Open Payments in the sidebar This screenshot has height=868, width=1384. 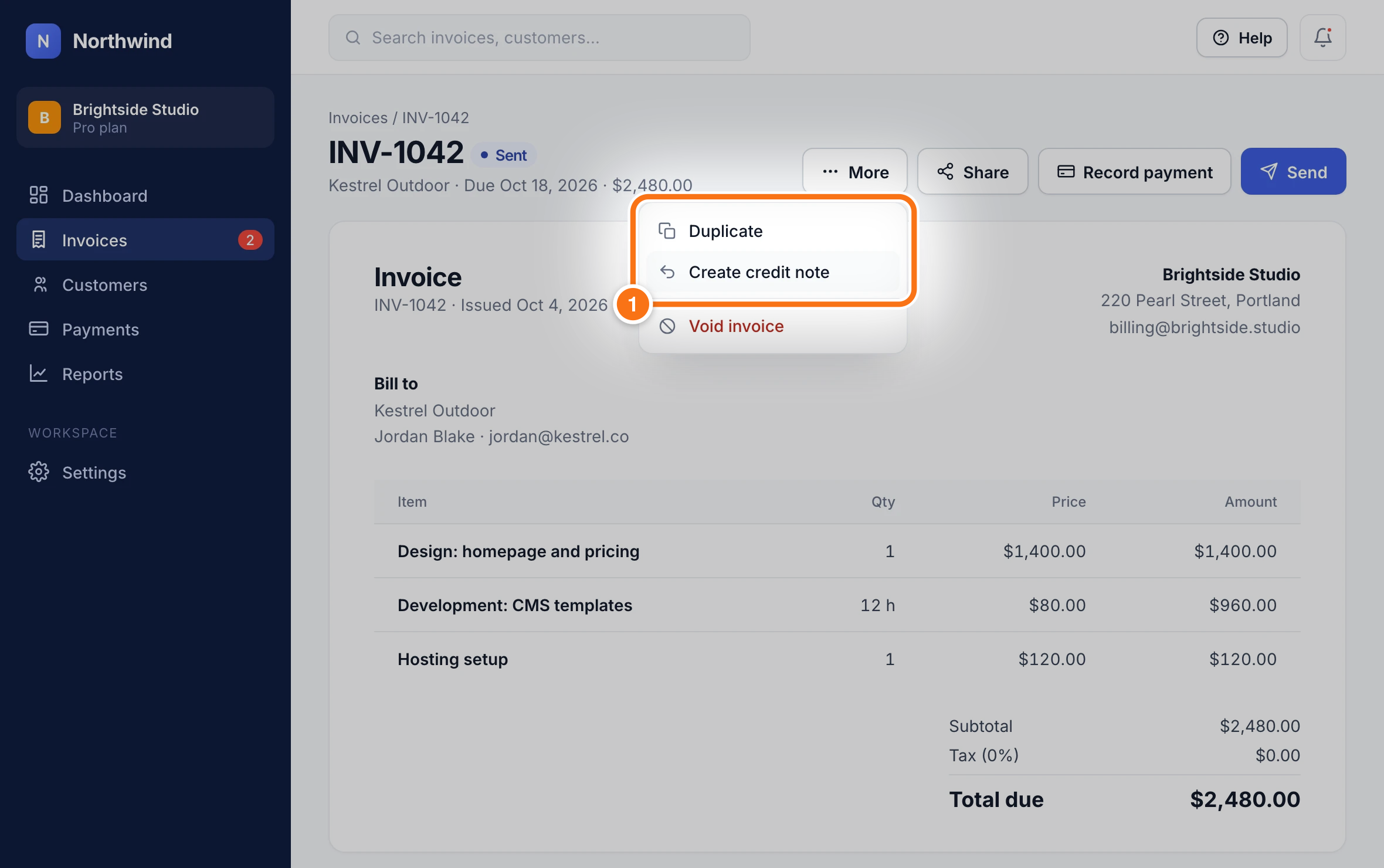tap(145, 329)
